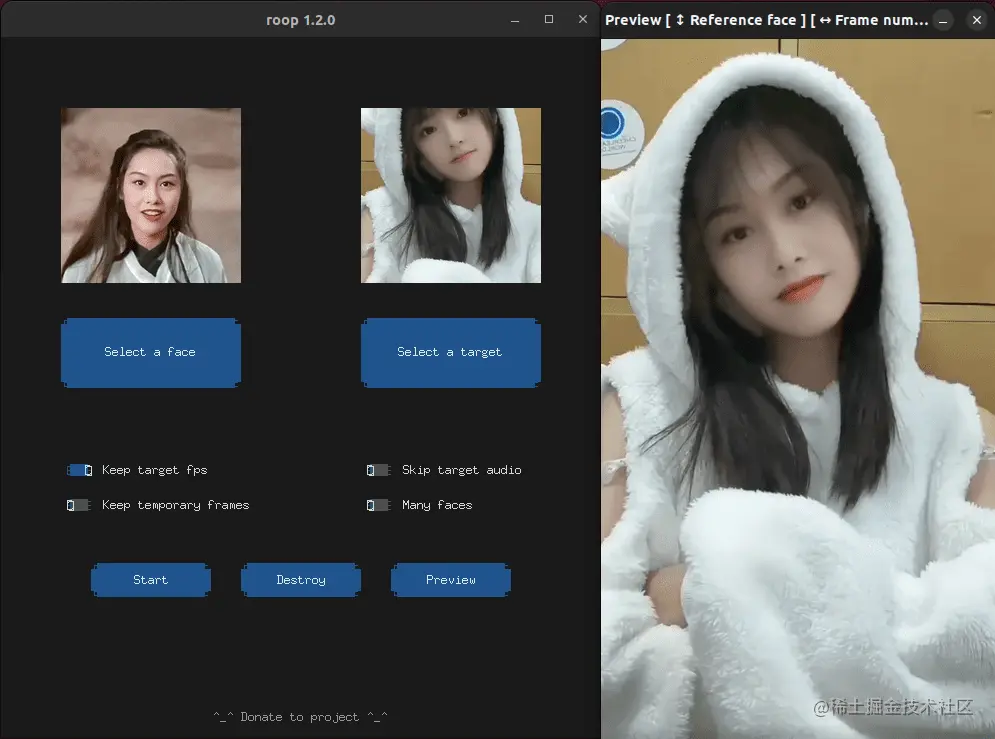Close the Preview window
The width and height of the screenshot is (995, 739).
(x=977, y=20)
